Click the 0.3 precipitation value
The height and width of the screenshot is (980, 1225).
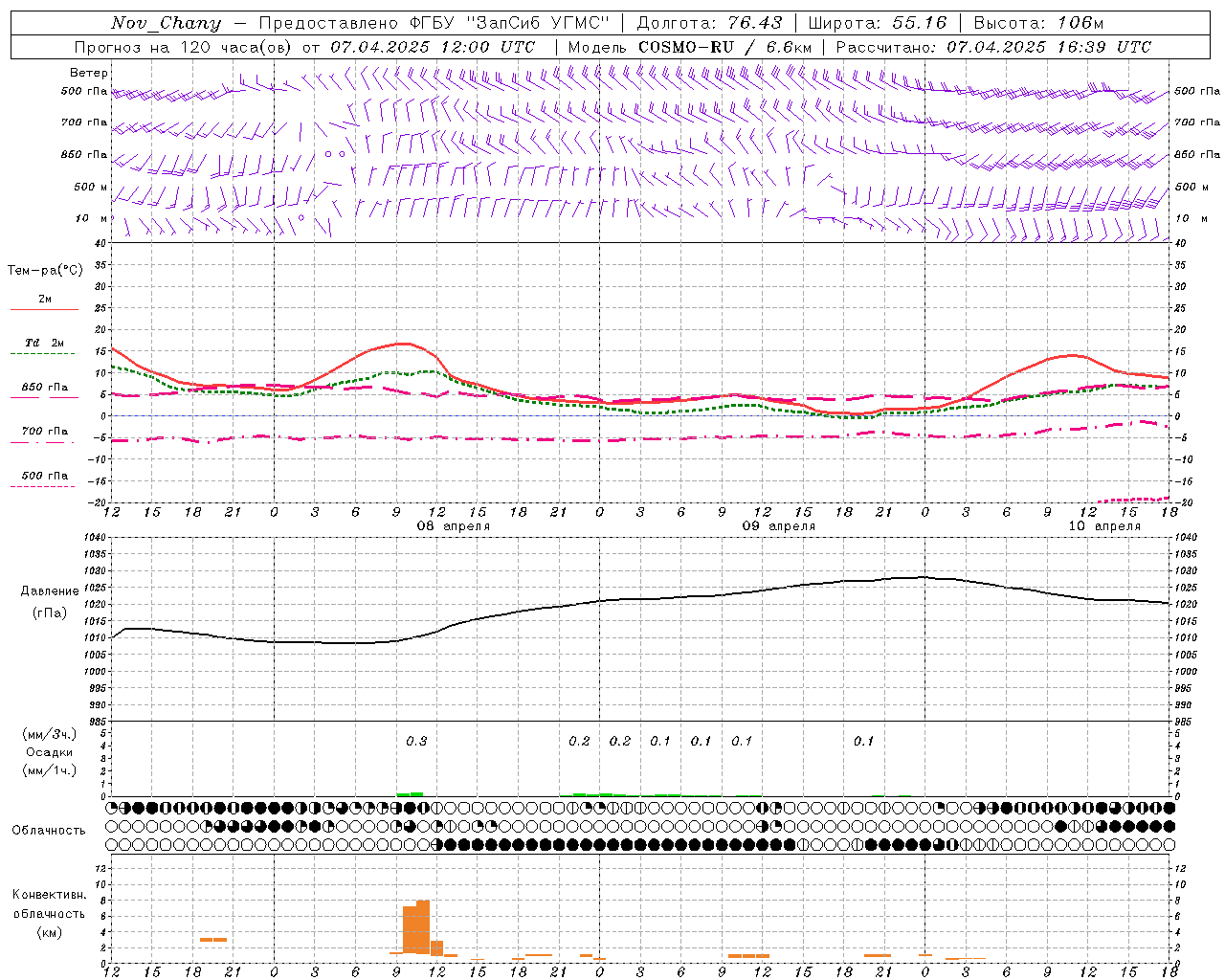tap(416, 741)
